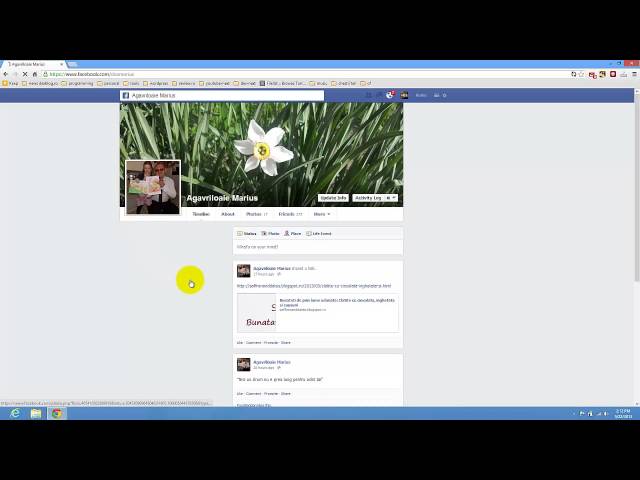Go back using Chrome's back arrow
640x480 pixels.
coord(6,74)
